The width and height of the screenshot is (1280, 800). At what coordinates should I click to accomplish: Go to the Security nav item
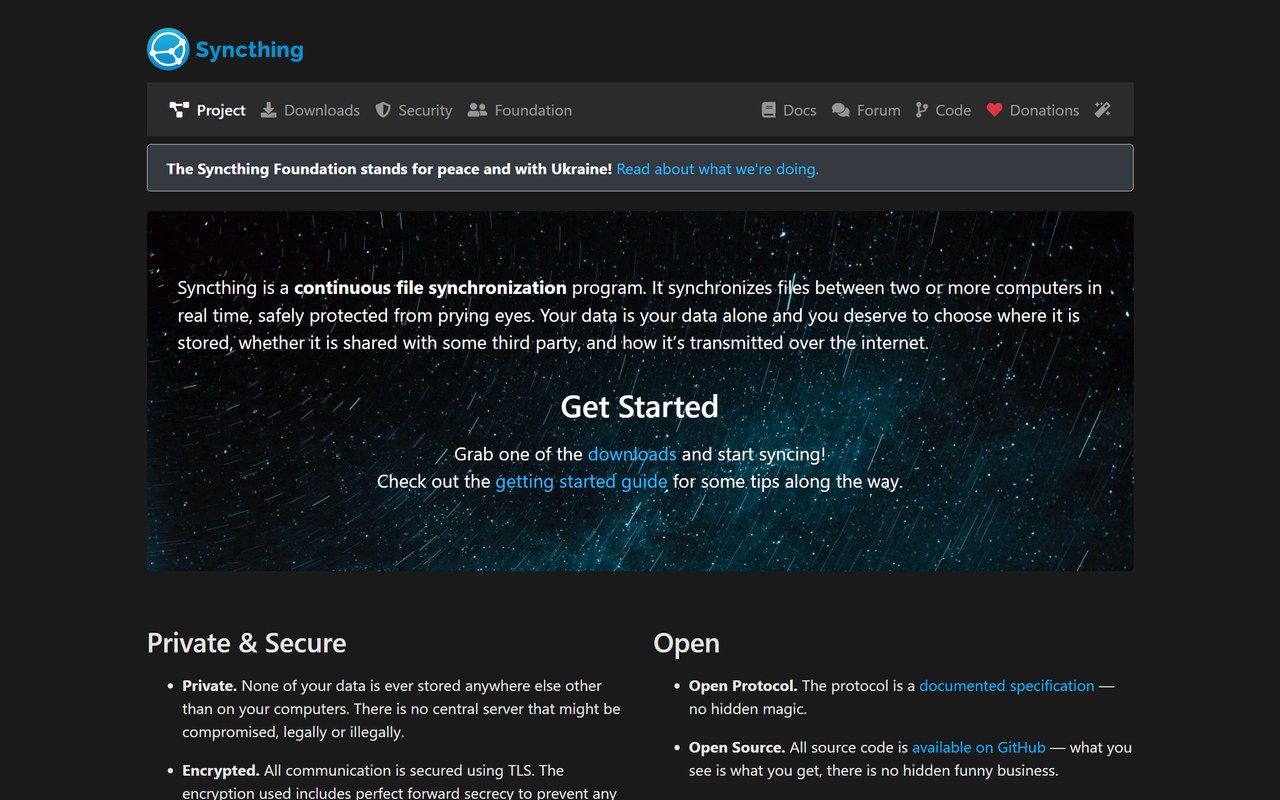pyautogui.click(x=414, y=110)
